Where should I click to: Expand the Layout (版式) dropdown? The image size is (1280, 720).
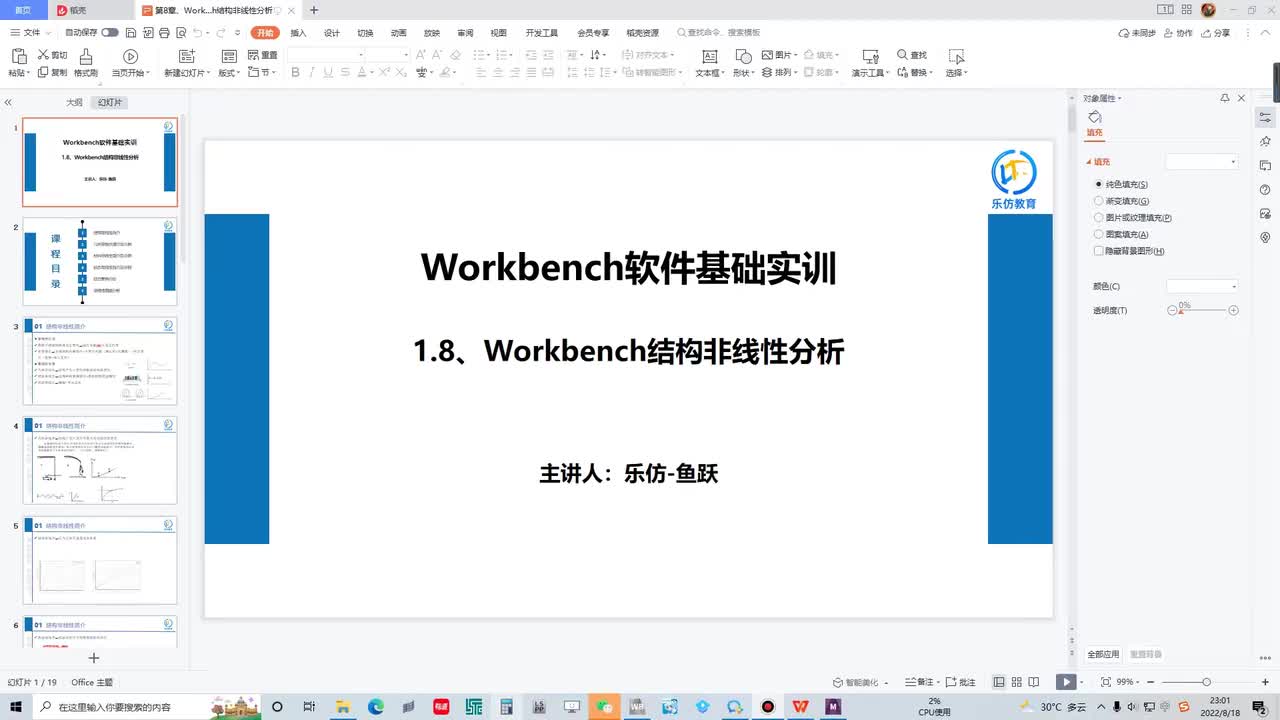tap(229, 73)
